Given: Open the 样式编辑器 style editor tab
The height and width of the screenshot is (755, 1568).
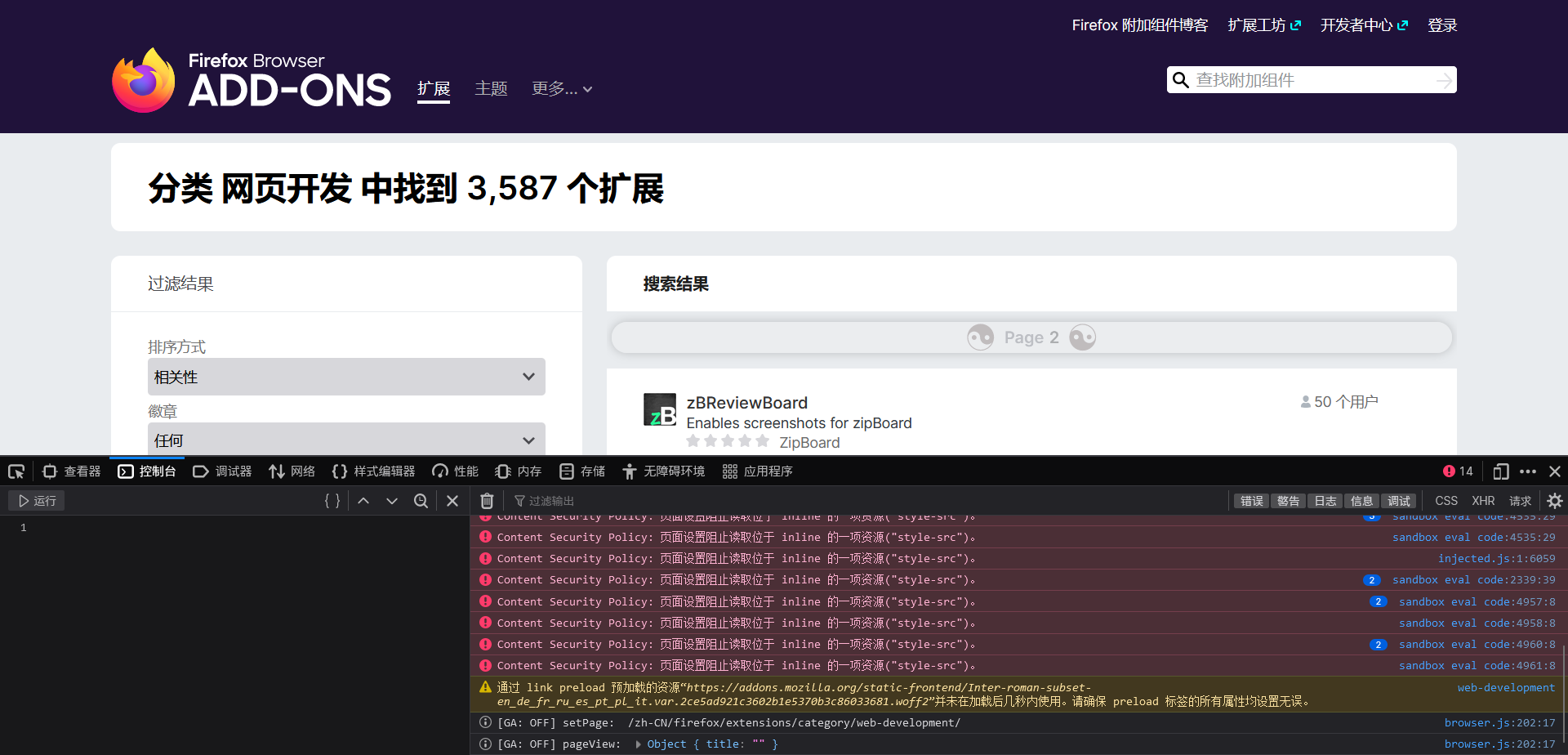Looking at the screenshot, I should point(374,471).
